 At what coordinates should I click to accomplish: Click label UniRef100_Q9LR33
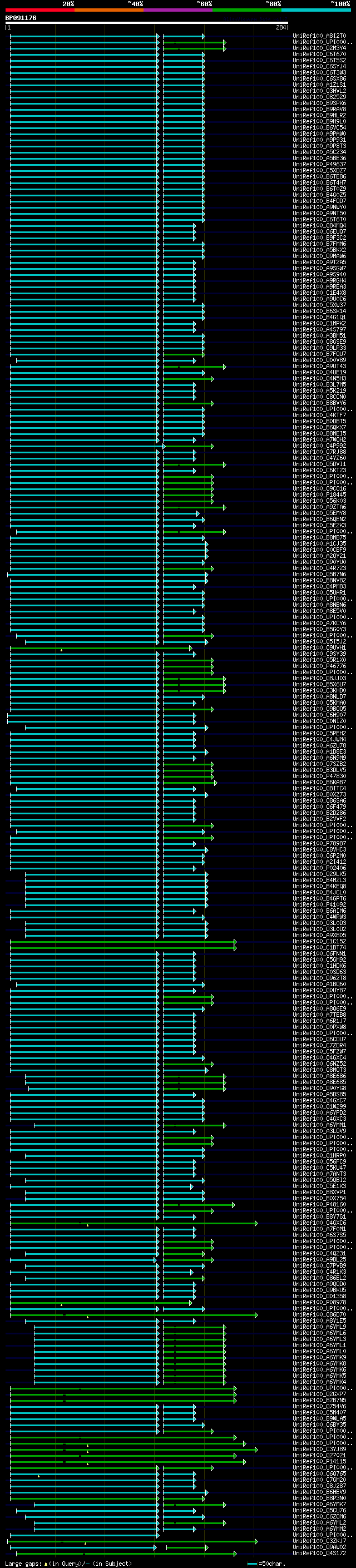click(x=319, y=348)
